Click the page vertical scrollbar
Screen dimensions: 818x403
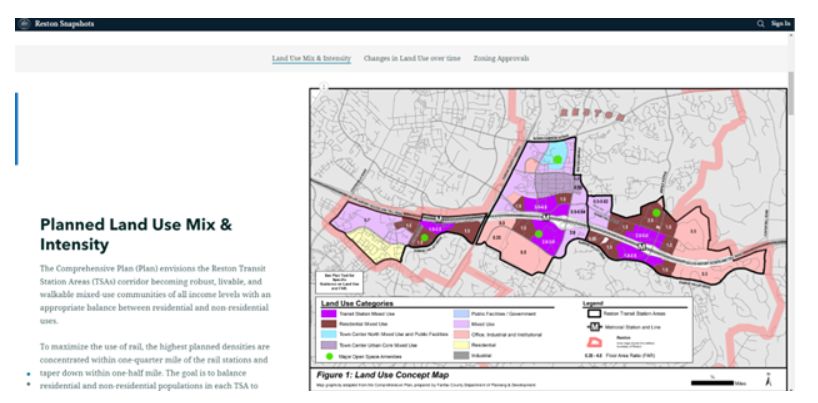(790, 200)
